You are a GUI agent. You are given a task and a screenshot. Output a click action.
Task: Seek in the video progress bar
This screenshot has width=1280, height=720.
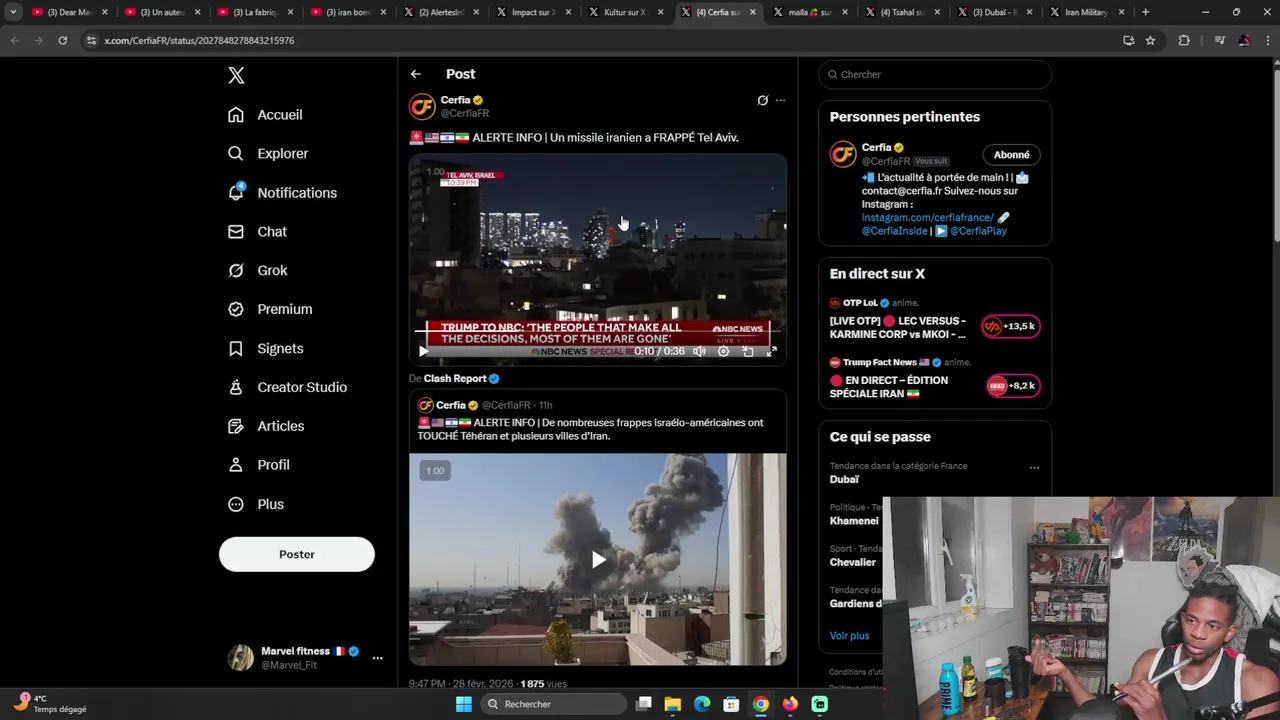coord(597,330)
